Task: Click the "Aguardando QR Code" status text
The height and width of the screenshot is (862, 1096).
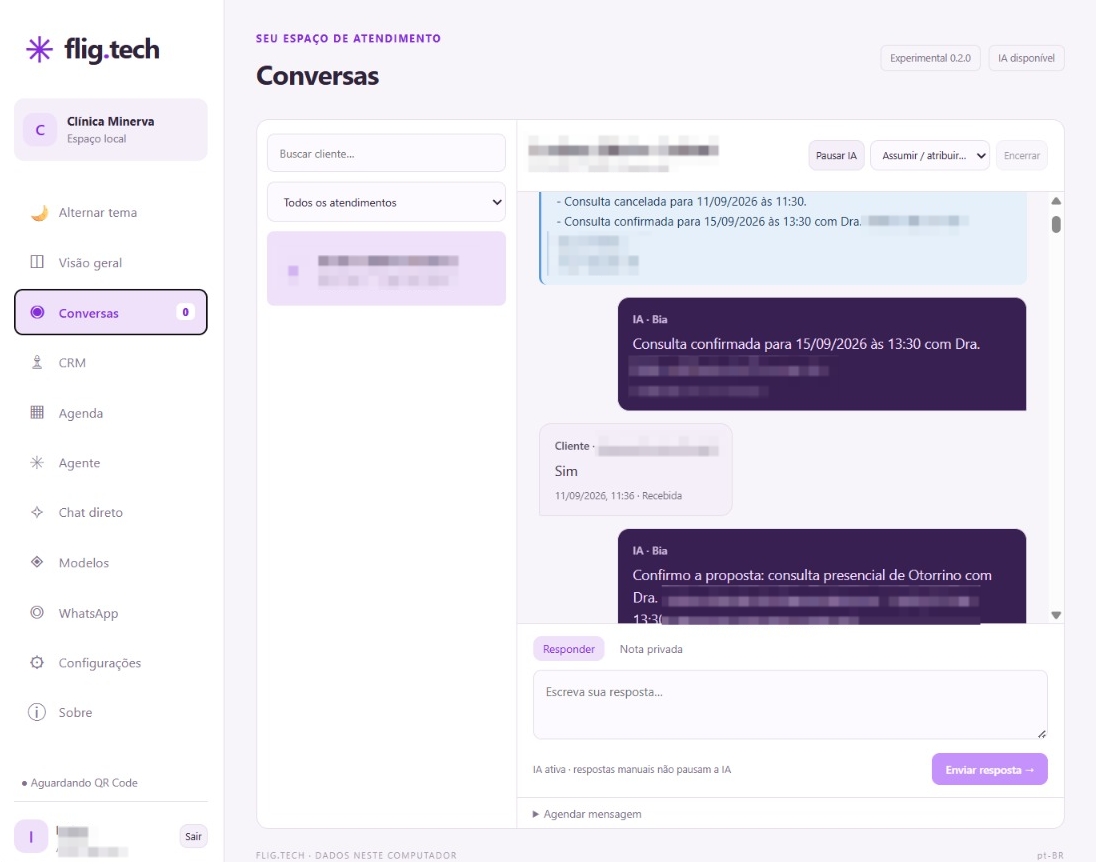Action: pyautogui.click(x=84, y=782)
